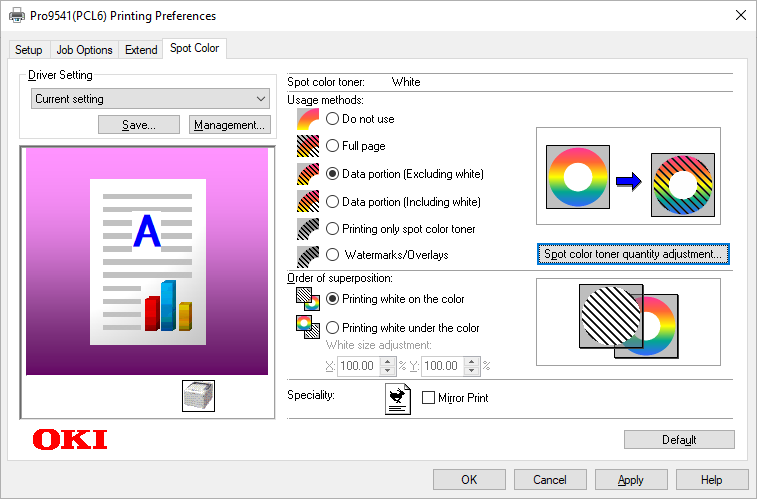Click the printer thumbnail below the preview
Viewport: 757px width, 499px height.
[198, 396]
